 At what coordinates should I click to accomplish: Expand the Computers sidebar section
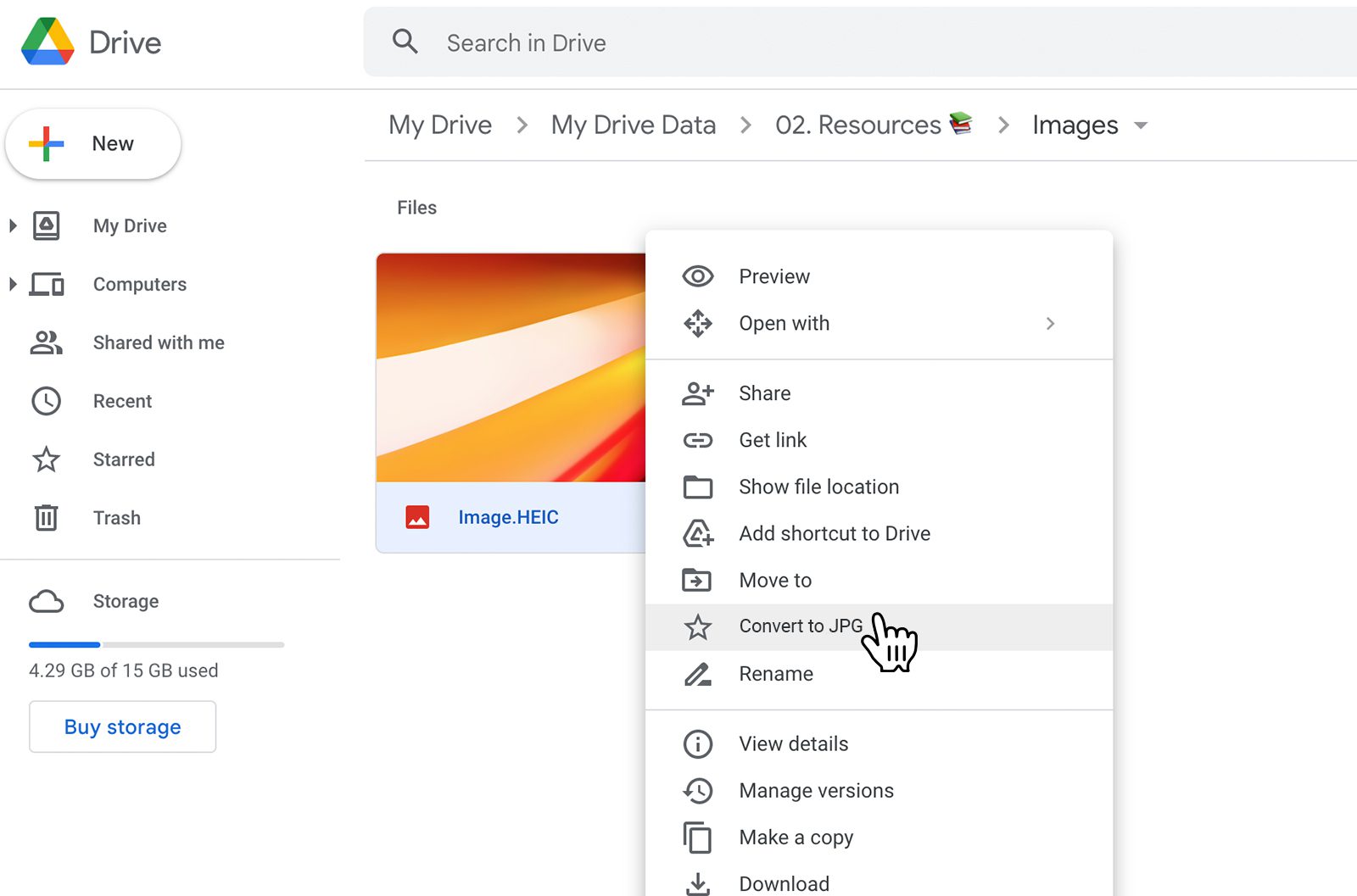(x=12, y=284)
